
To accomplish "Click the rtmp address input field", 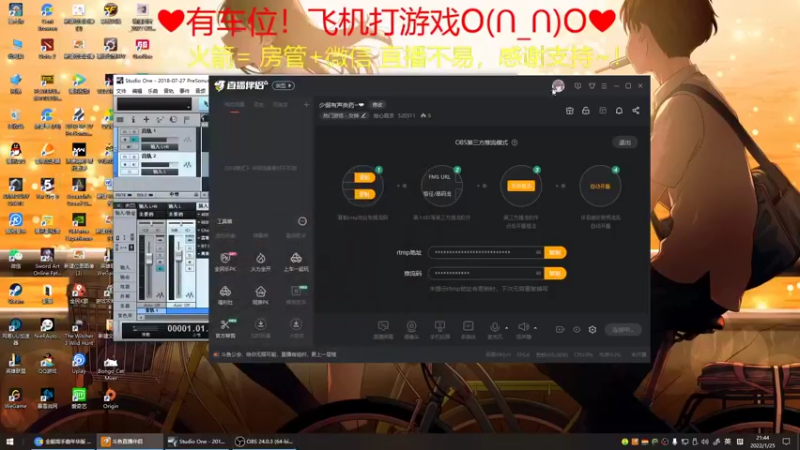I will coord(486,253).
